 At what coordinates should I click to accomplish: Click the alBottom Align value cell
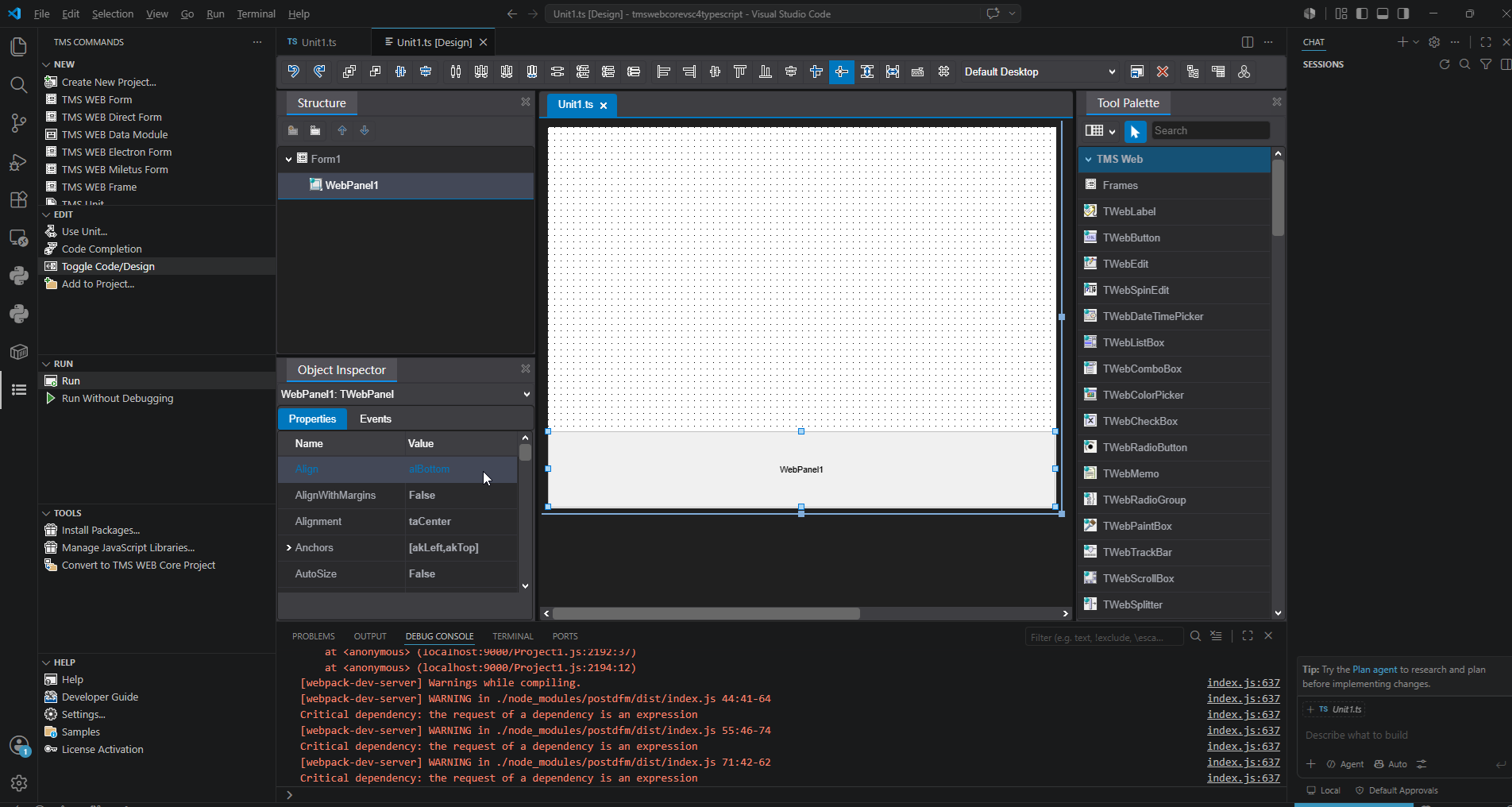tap(461, 469)
